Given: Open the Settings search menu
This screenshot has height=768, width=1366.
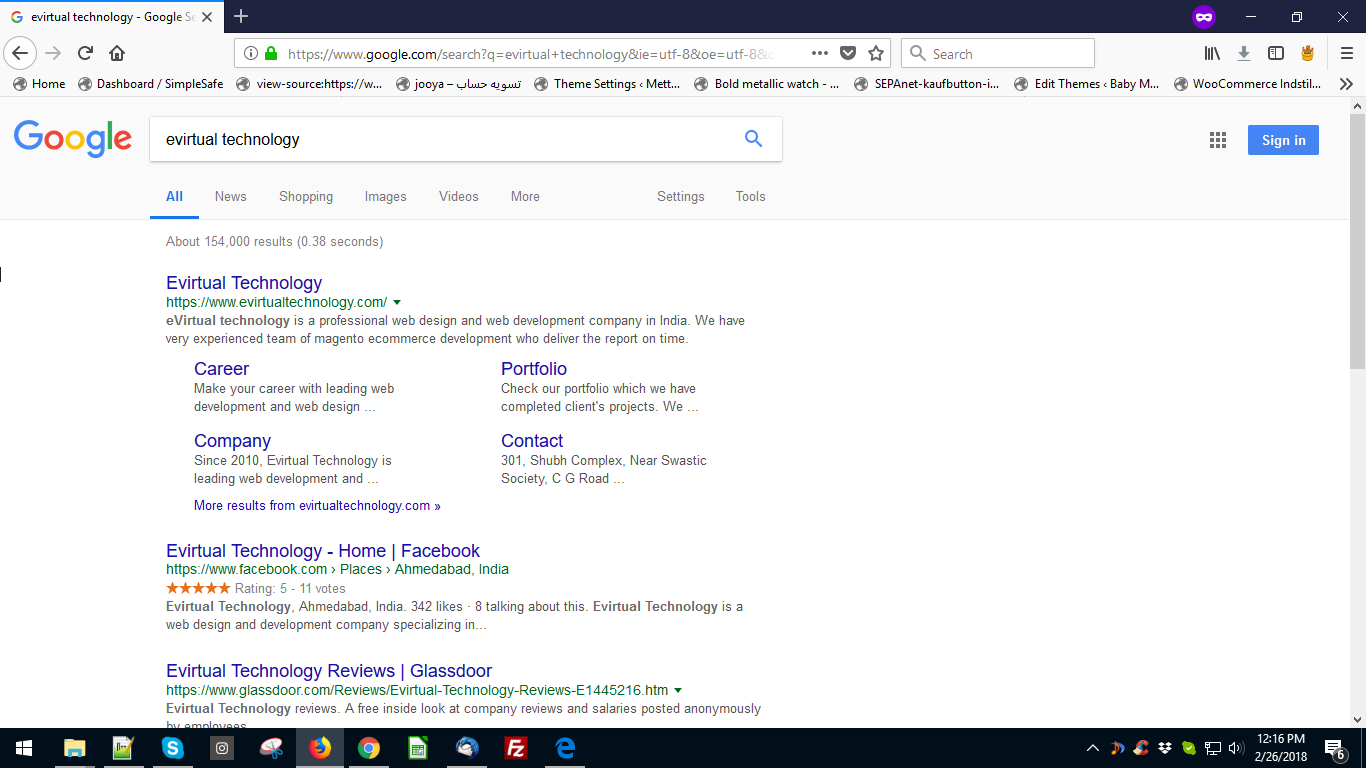Looking at the screenshot, I should click(x=681, y=196).
